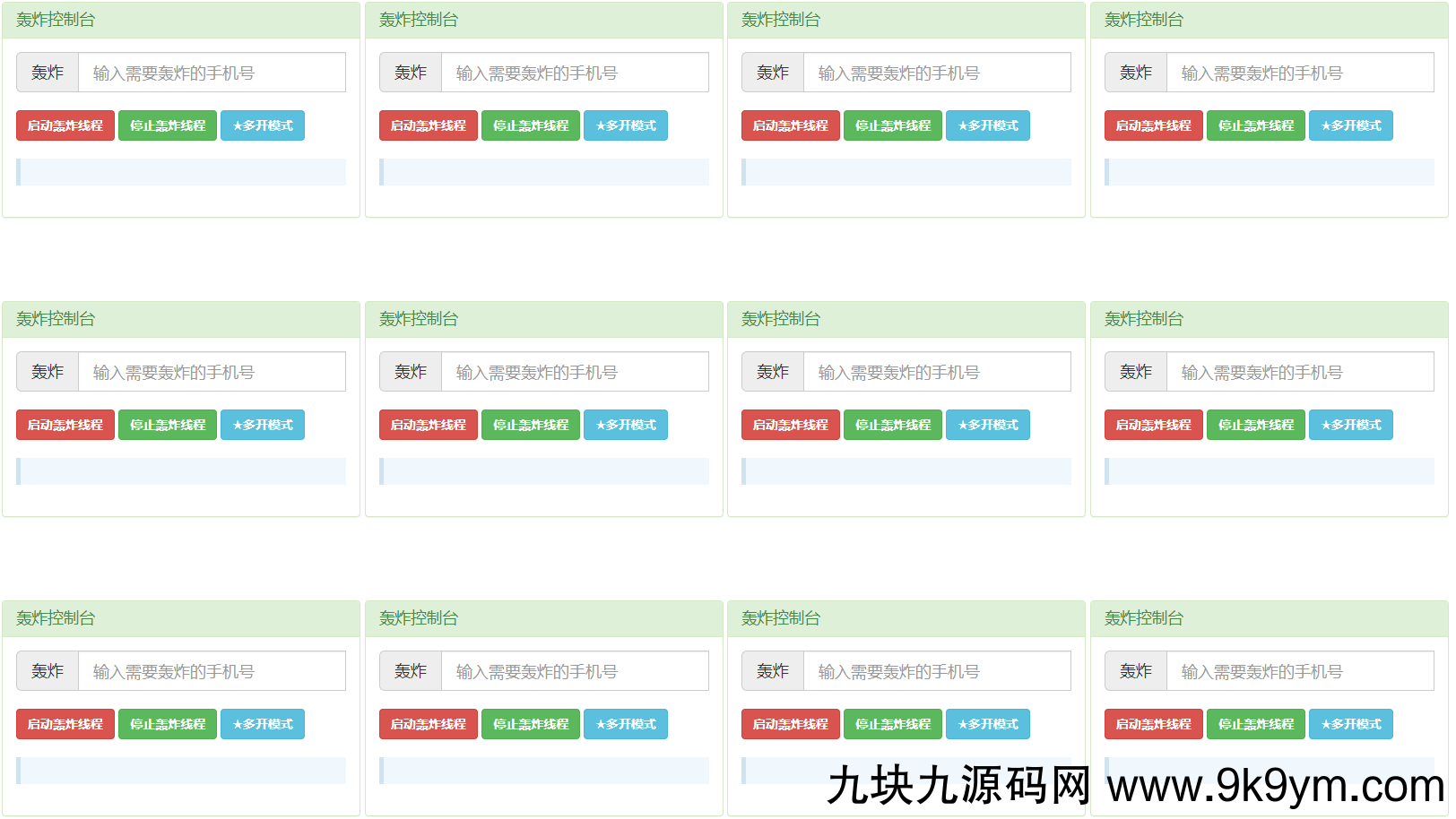
Task: Click 停止轰炸线程 in row two, first panel
Action: [x=168, y=425]
